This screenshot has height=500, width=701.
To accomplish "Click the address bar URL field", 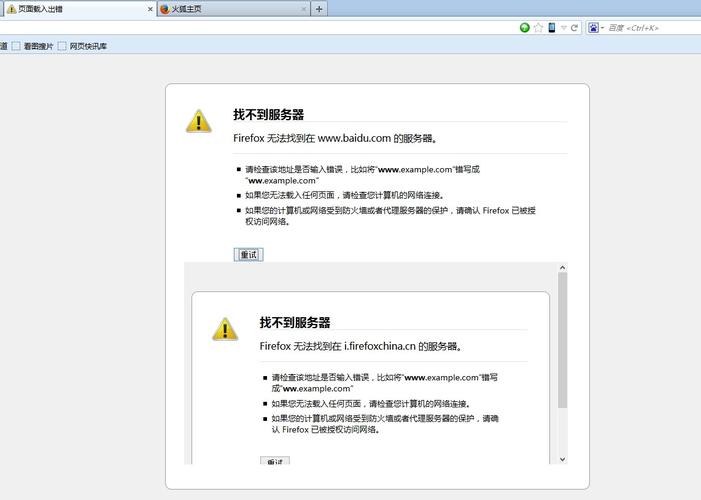I will click(257, 28).
